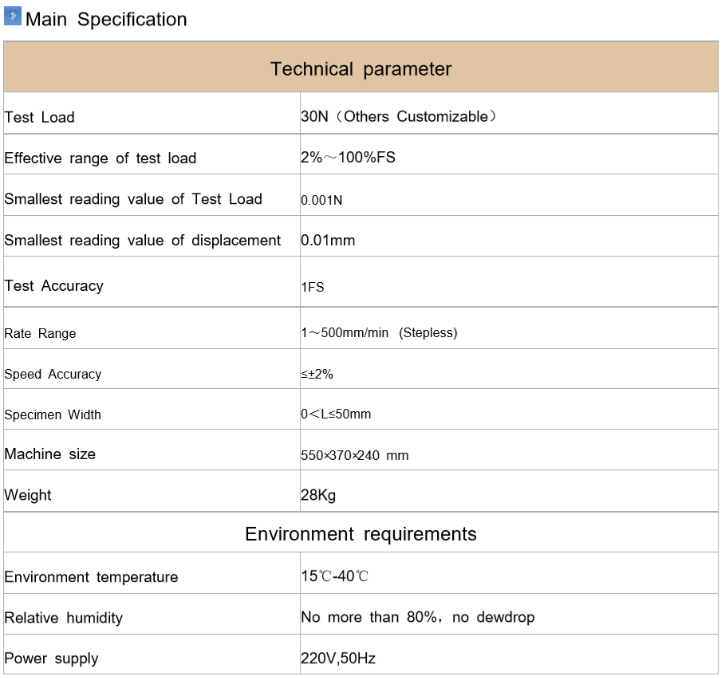Select the Technical parameter header row

point(361,69)
